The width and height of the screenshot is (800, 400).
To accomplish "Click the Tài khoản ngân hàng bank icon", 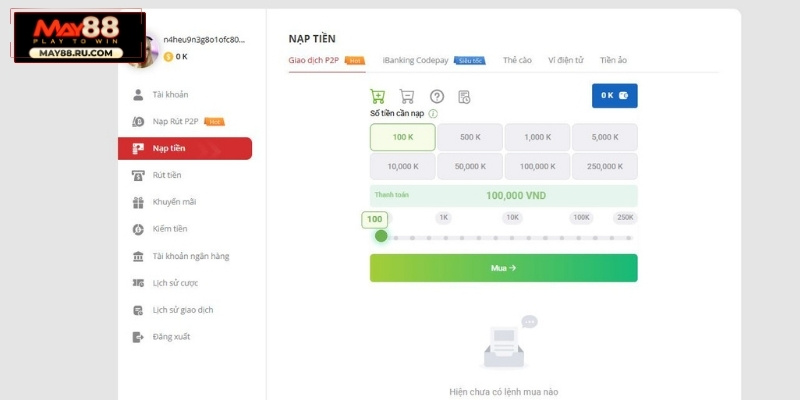I will (x=138, y=257).
